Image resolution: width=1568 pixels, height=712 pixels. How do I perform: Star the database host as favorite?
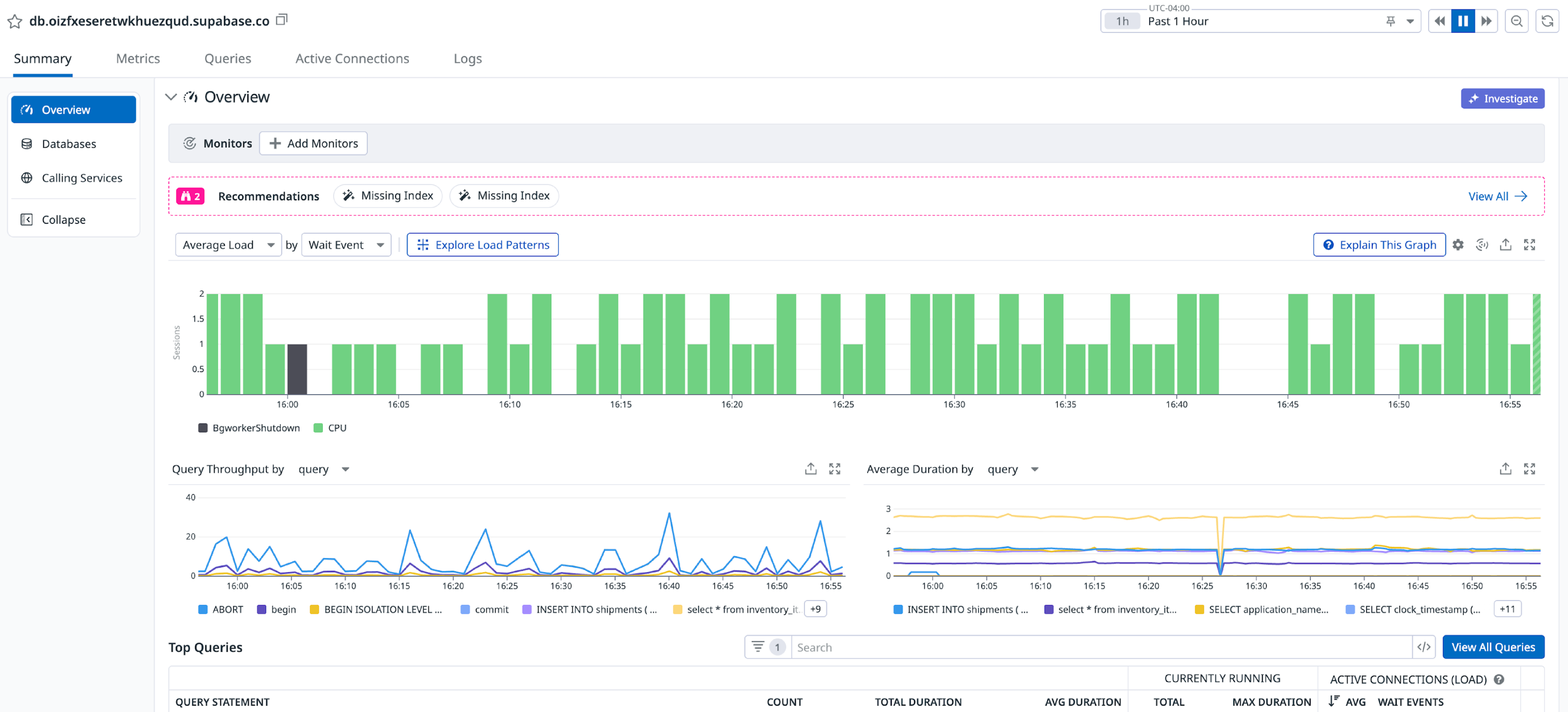click(x=15, y=21)
